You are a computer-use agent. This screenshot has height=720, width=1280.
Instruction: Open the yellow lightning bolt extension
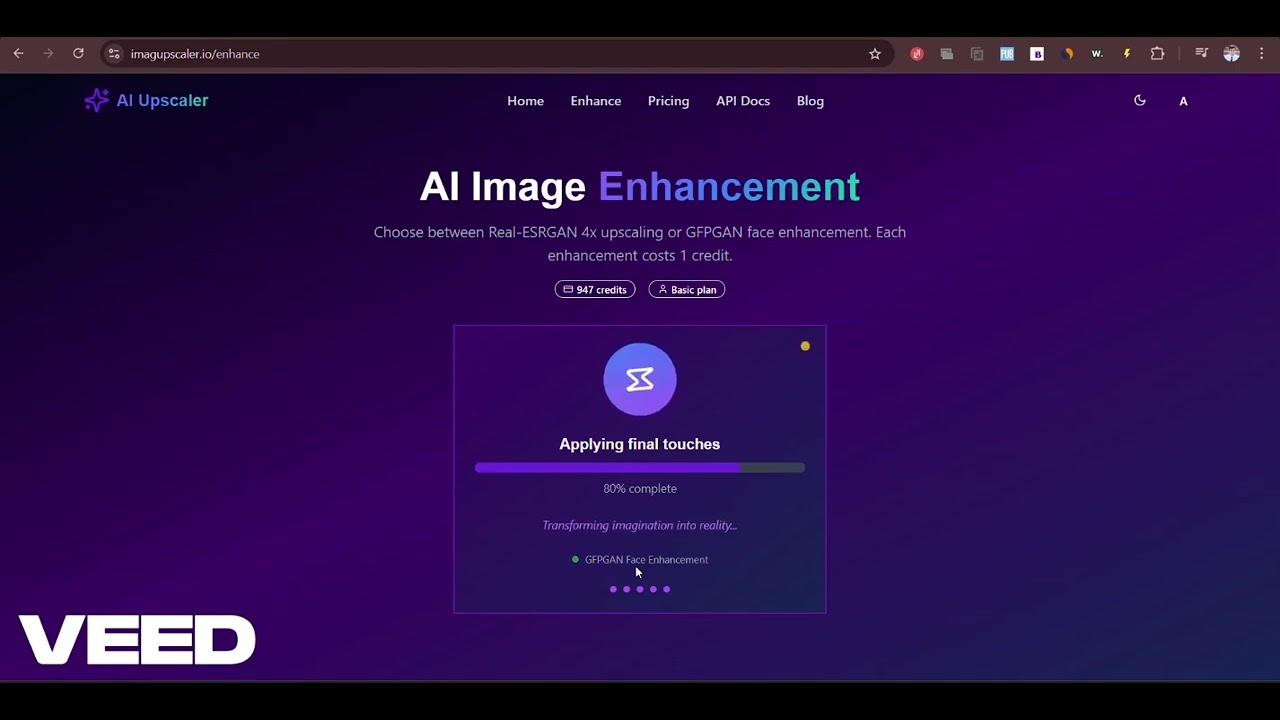pos(1127,54)
